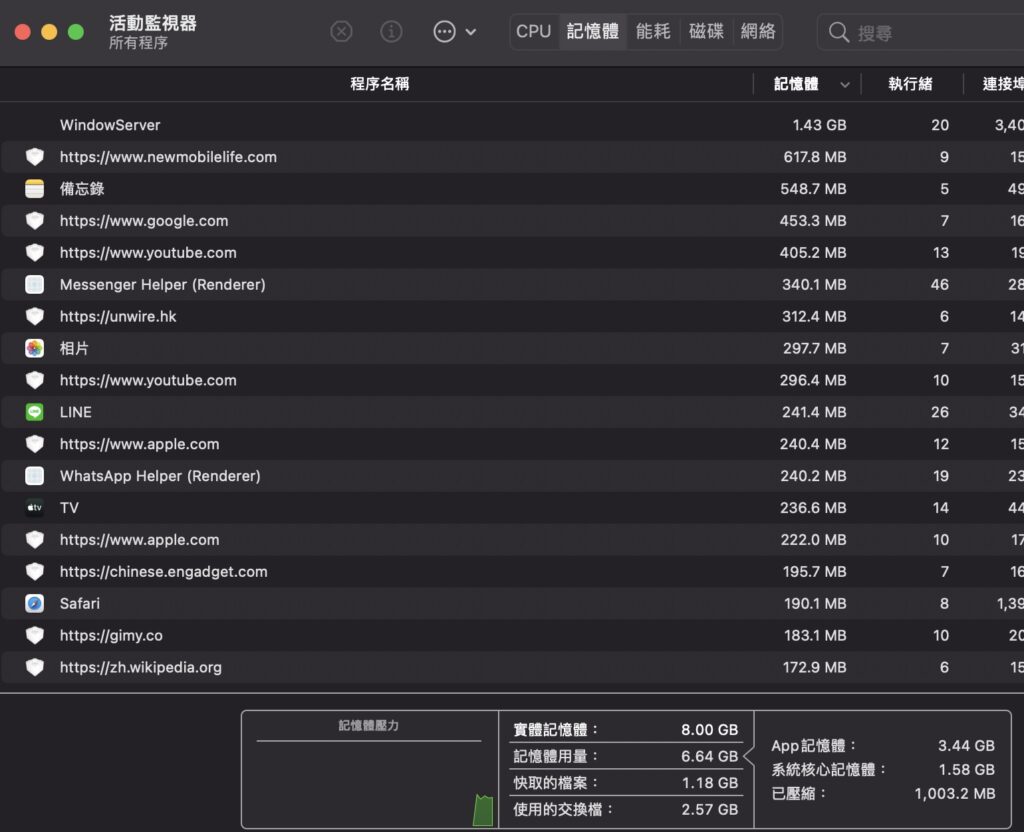Select the https://chinese.engadget.com process name
Screen dimensions: 1024x832
pos(164,571)
